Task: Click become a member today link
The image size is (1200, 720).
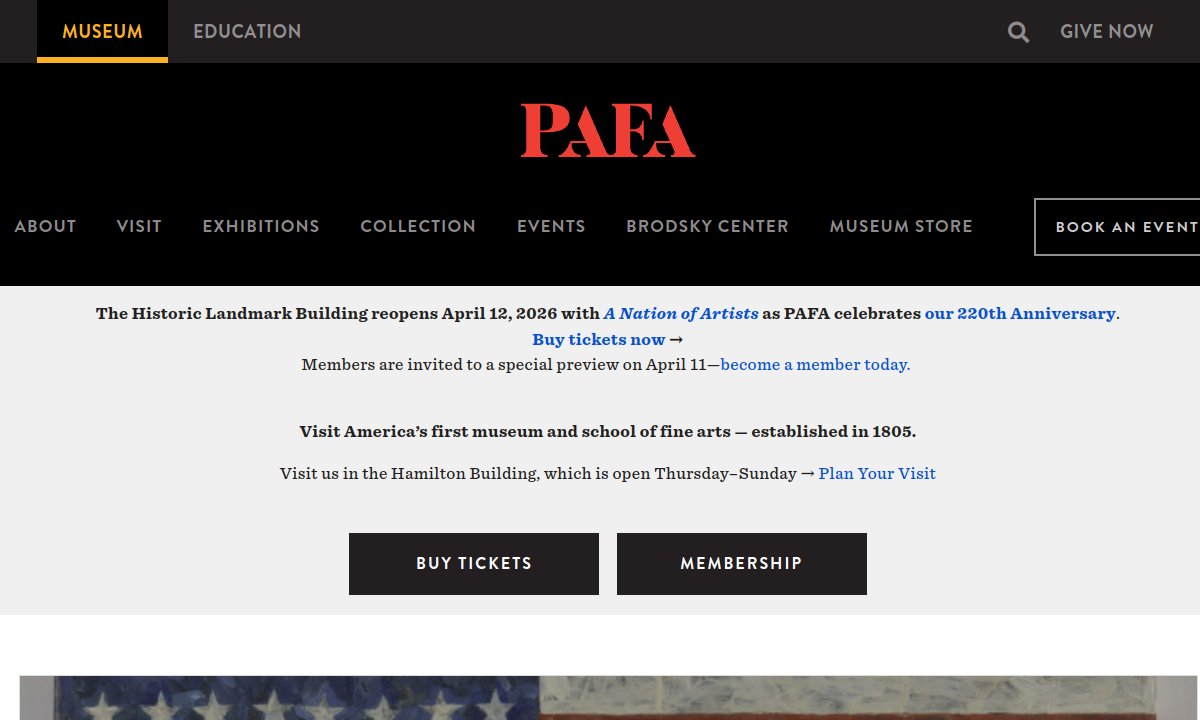Action: 815,364
